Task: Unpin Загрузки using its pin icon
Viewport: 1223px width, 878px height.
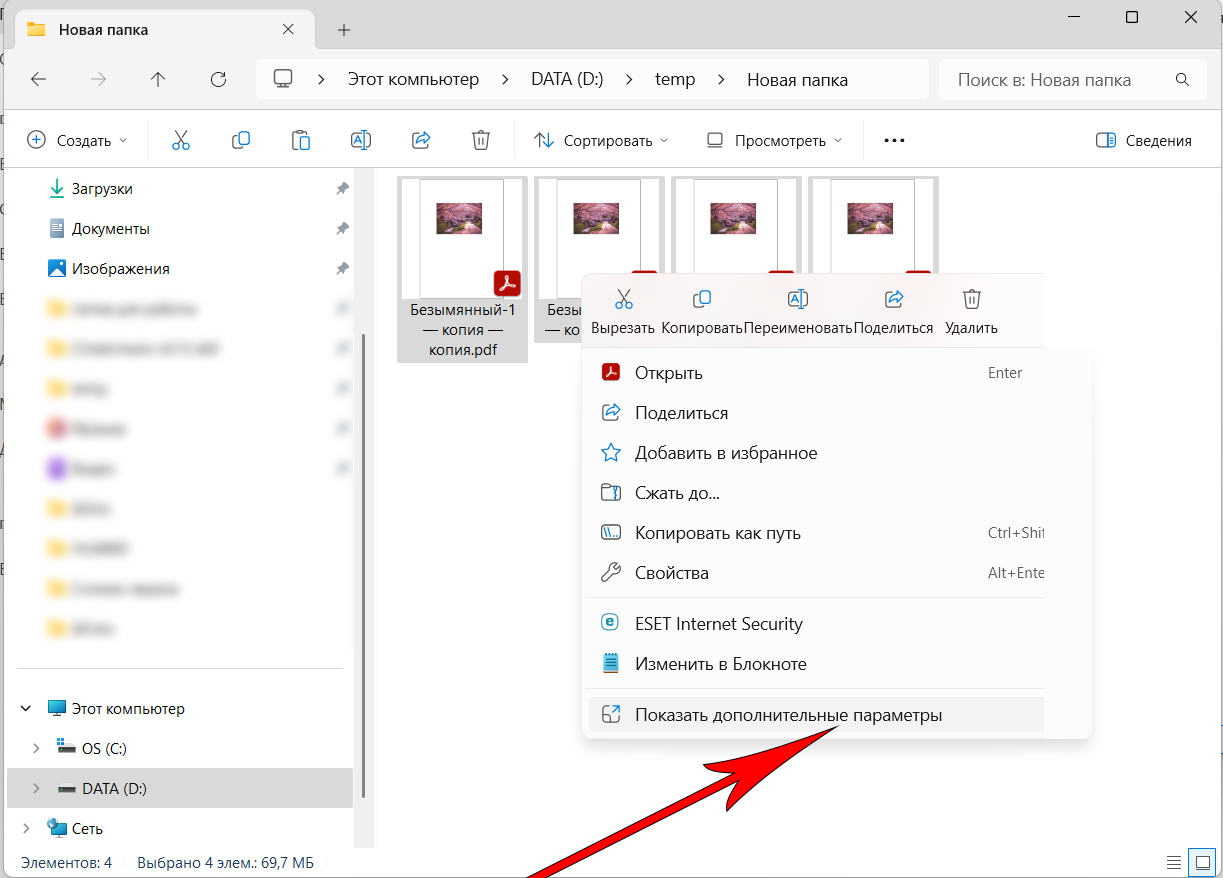Action: point(342,189)
